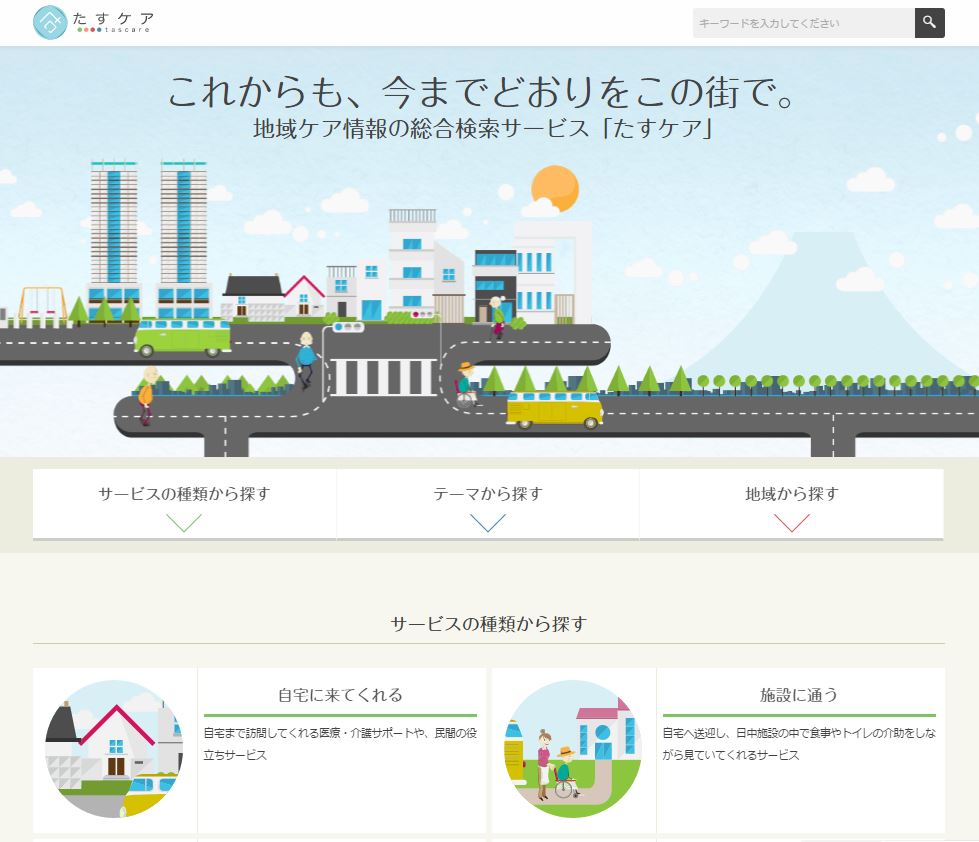Click the section heading サービスの種類から探す
The image size is (979, 842).
click(489, 624)
